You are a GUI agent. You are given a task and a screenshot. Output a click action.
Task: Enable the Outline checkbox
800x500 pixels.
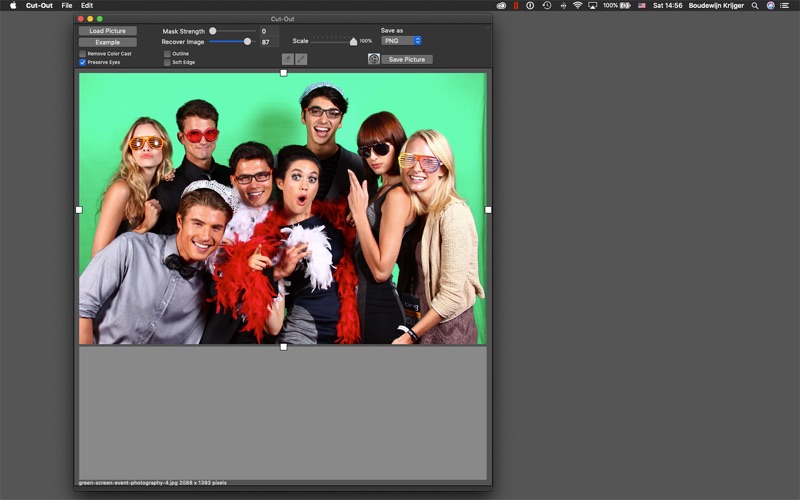point(167,53)
